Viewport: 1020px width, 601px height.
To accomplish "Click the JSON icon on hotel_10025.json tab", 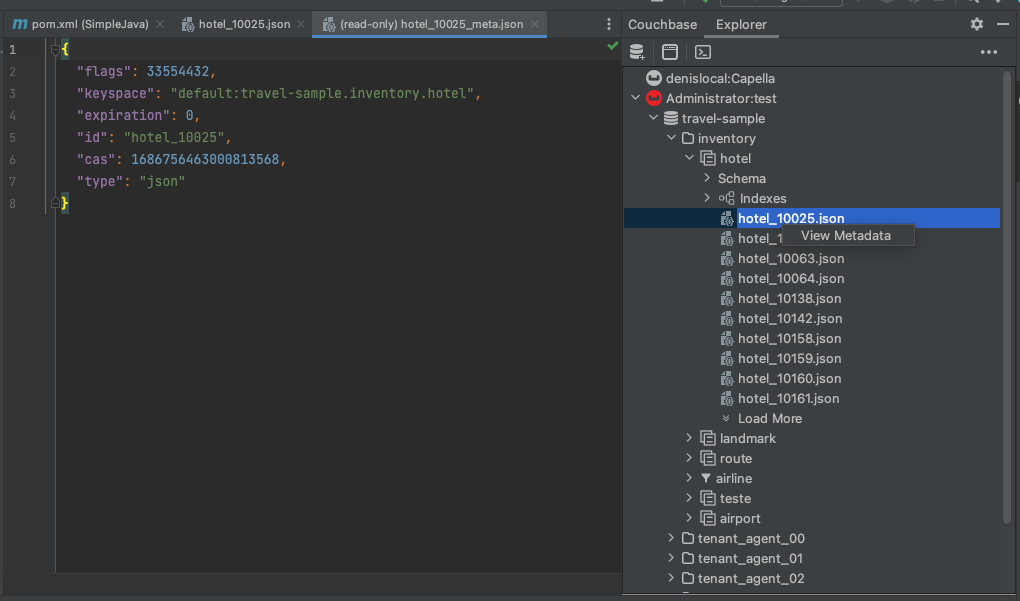I will point(188,25).
